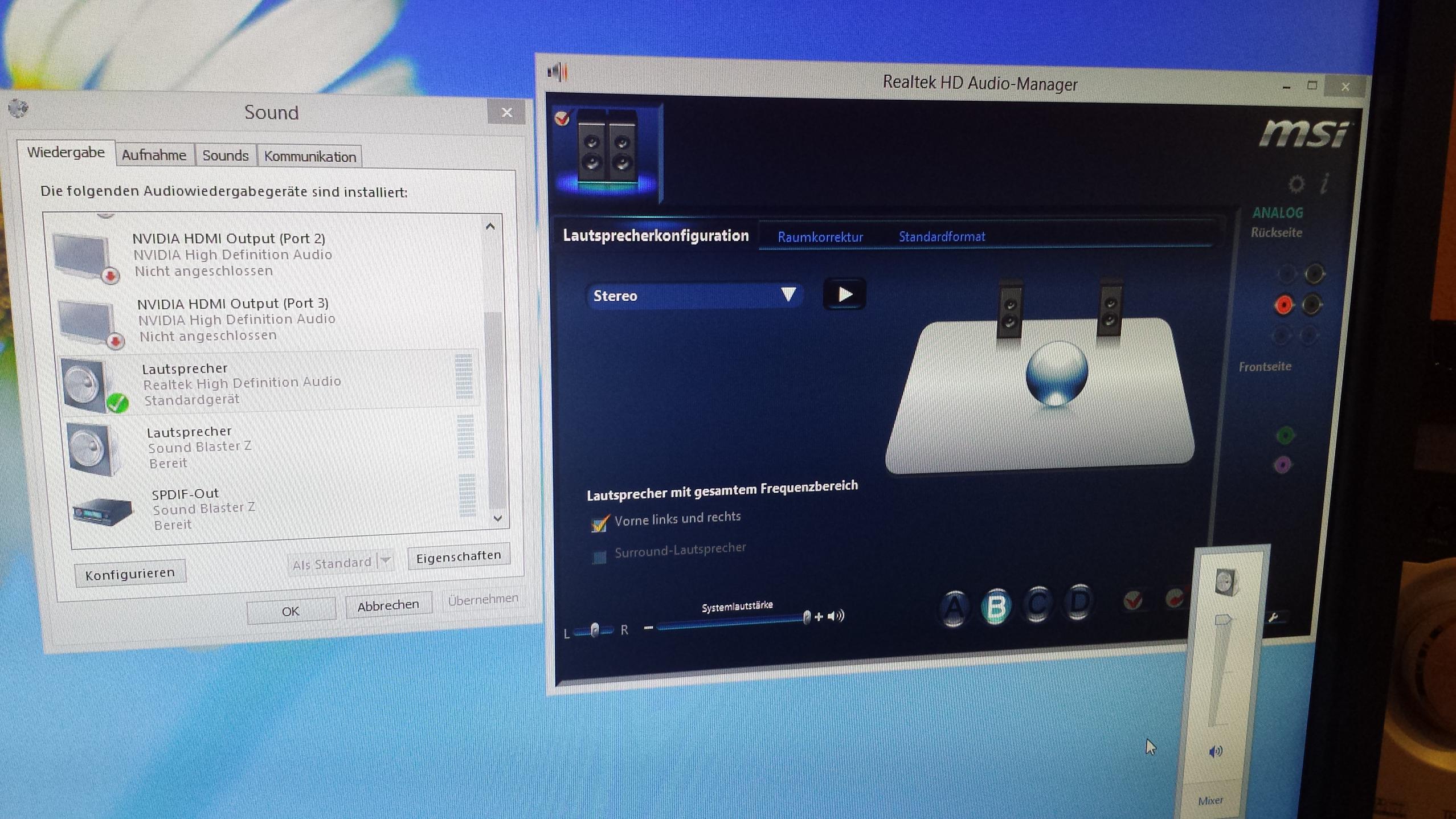Click the settings gear icon under MSI logo
This screenshot has width=1456, height=819.
coord(1297,184)
